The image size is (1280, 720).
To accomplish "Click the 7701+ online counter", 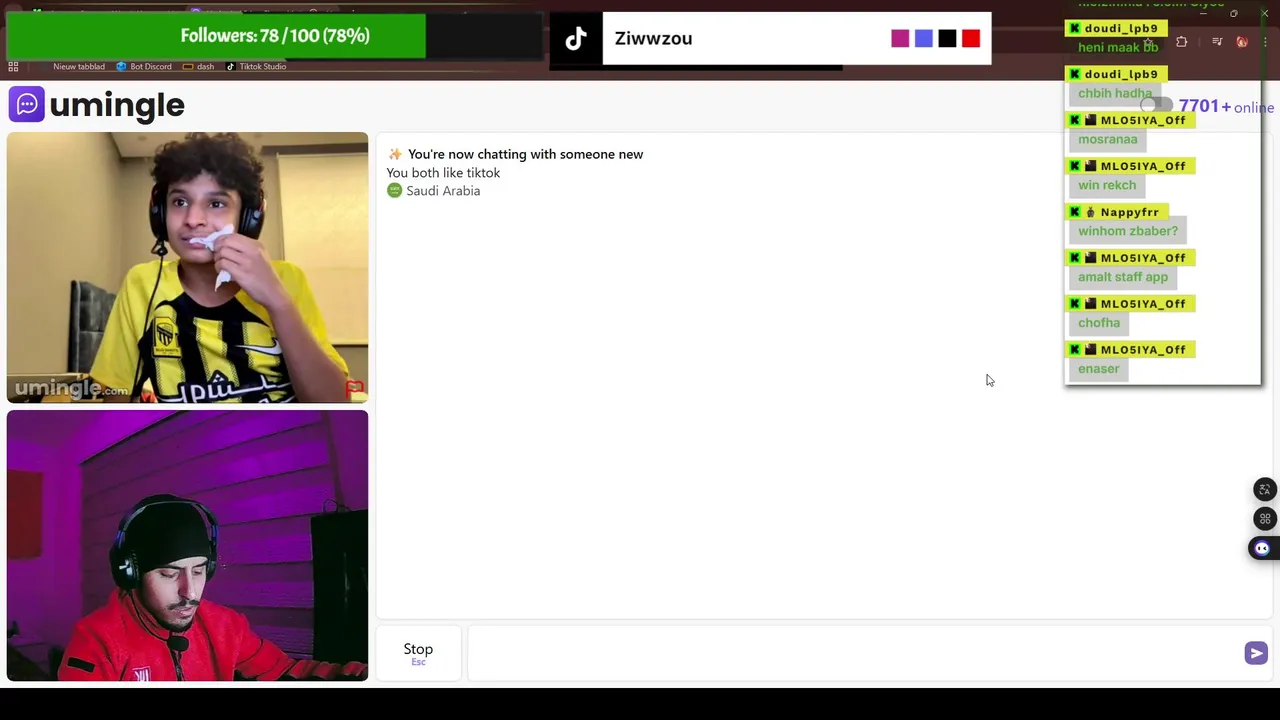I will 1226,106.
